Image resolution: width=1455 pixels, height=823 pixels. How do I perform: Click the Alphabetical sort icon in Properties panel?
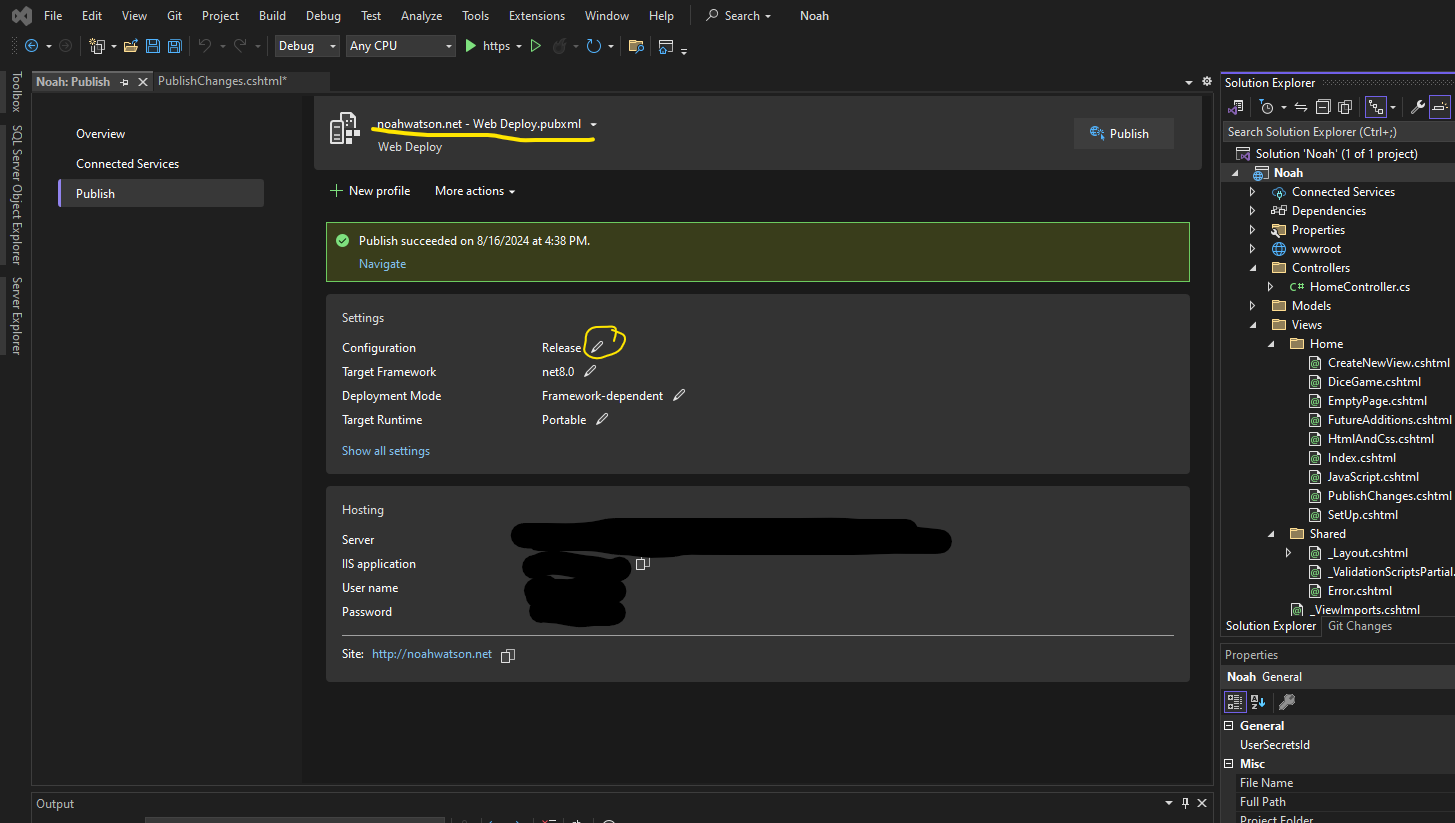coord(1258,702)
